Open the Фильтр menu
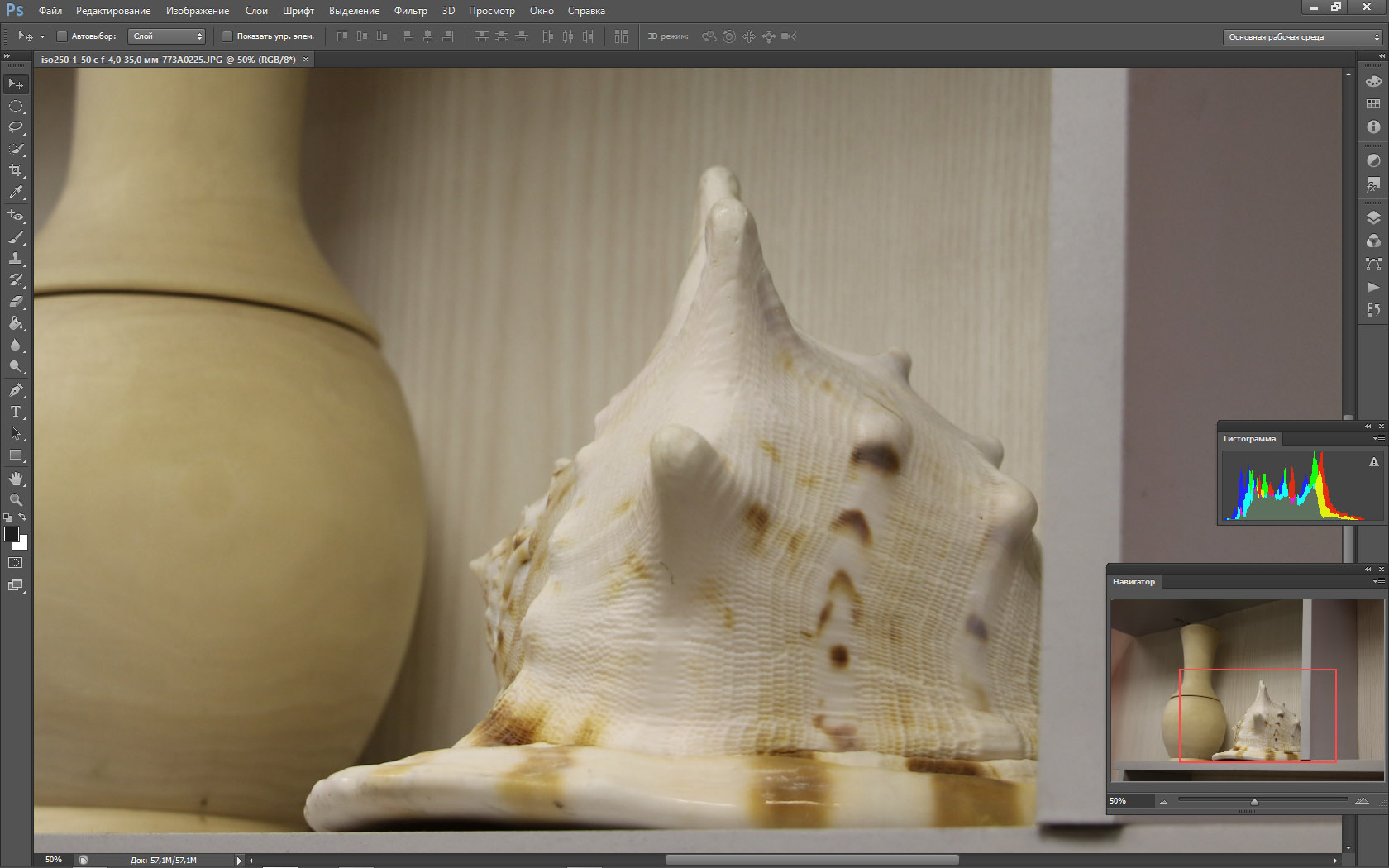This screenshot has width=1389, height=868. click(x=410, y=11)
